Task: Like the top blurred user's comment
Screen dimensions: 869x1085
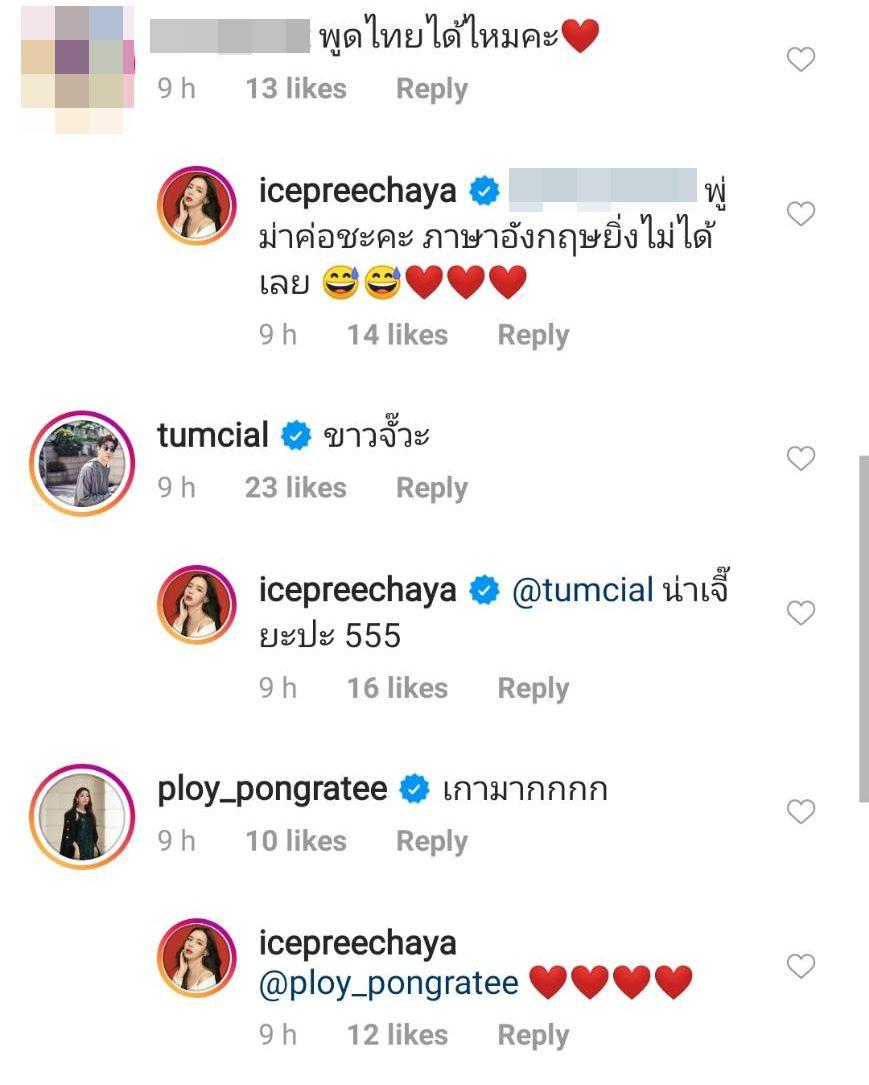Action: point(801,60)
